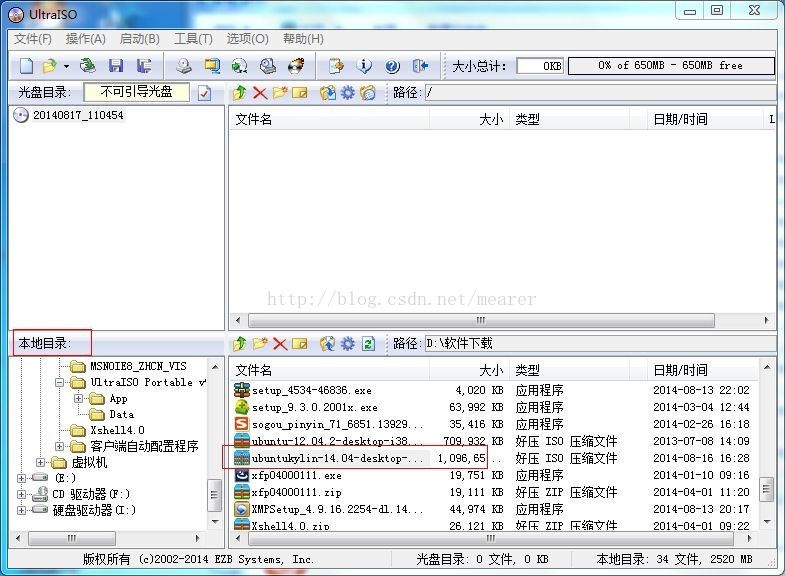
Task: Click the boot properties checkmark document icon
Action: [x=204, y=93]
